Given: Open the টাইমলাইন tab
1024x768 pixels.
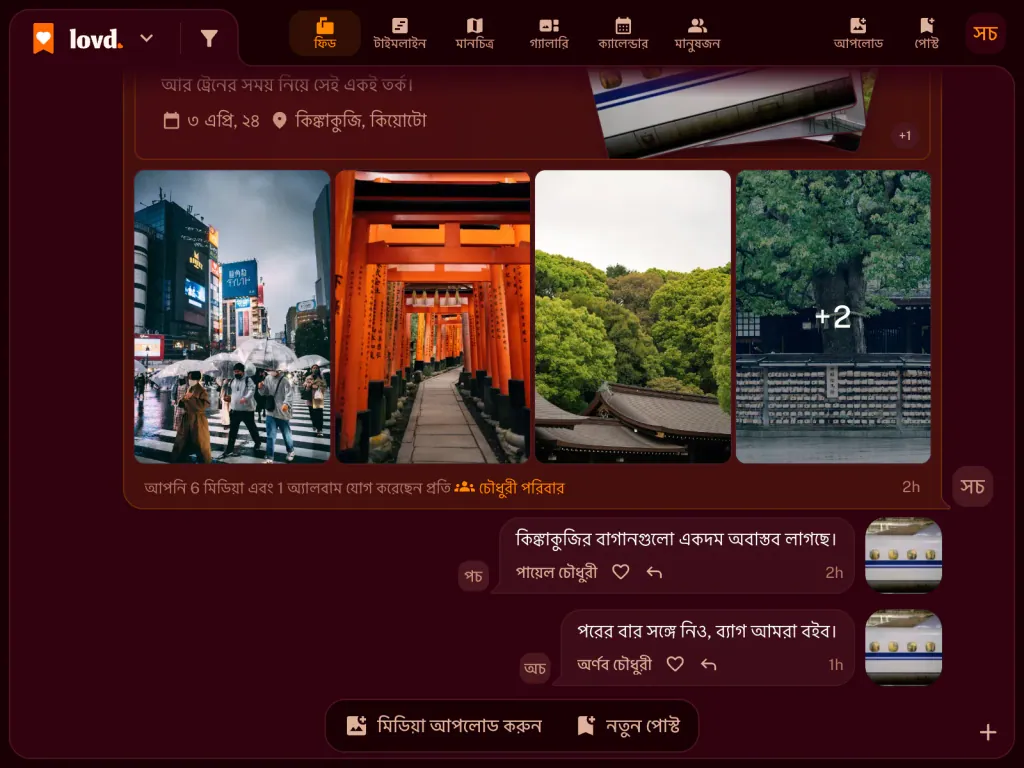Looking at the screenshot, I should [x=400, y=34].
